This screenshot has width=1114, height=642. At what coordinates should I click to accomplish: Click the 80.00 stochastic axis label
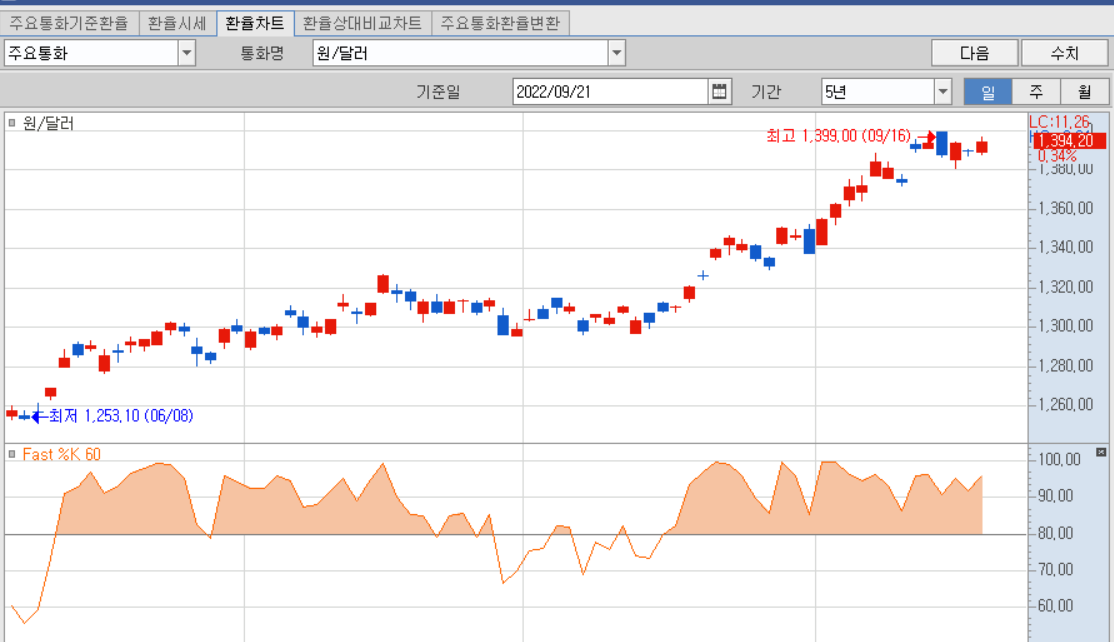(1055, 533)
